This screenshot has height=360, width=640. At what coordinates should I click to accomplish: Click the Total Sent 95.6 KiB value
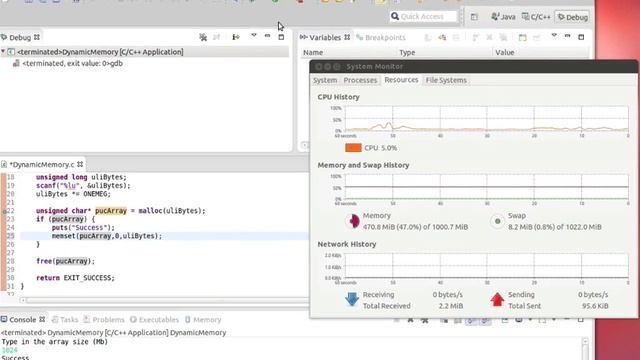click(595, 306)
